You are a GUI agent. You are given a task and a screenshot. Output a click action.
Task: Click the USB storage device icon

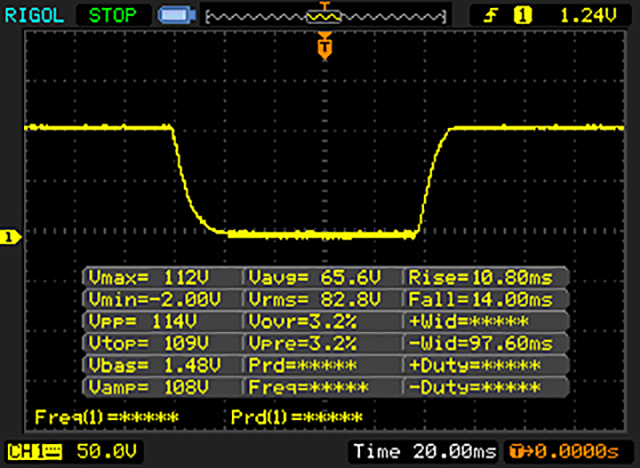point(177,15)
